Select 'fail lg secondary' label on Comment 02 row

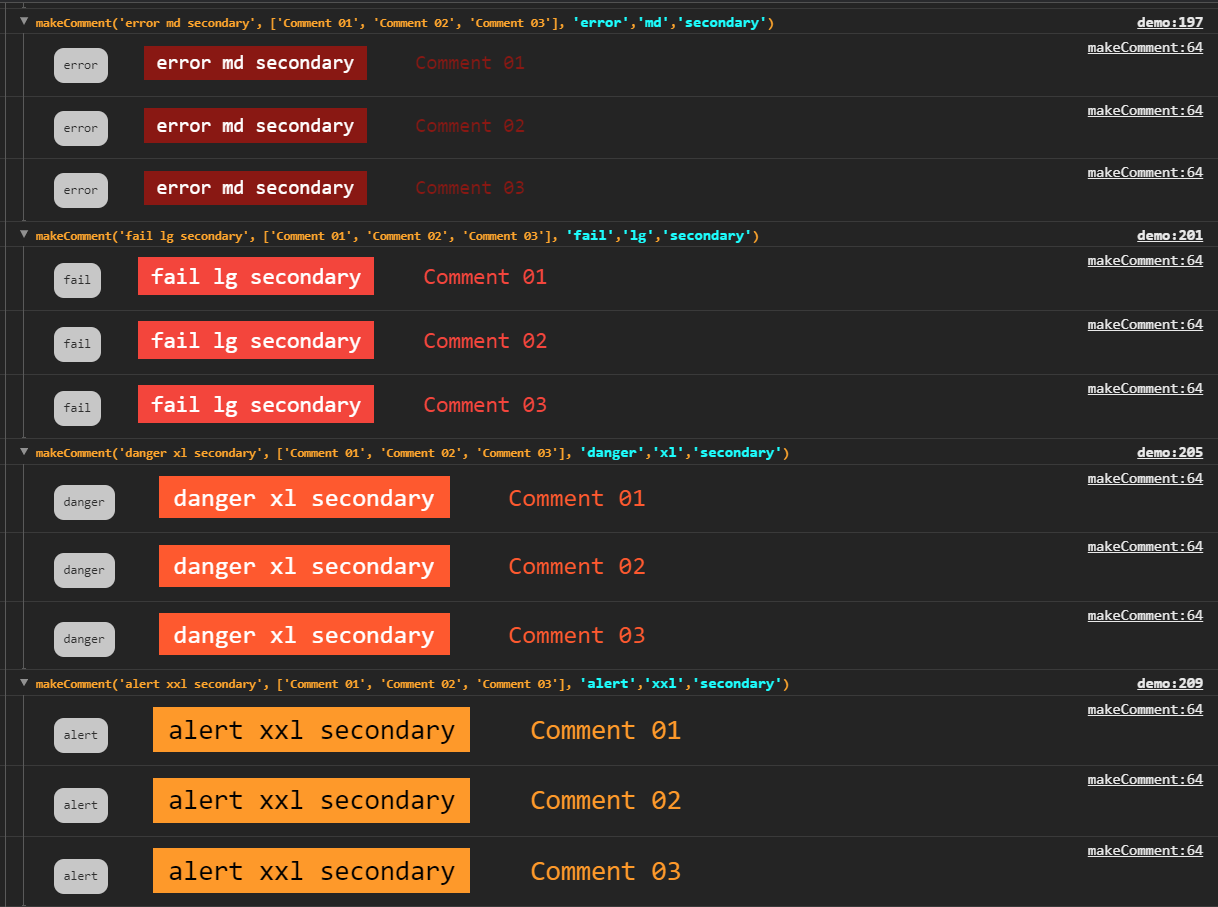256,340
